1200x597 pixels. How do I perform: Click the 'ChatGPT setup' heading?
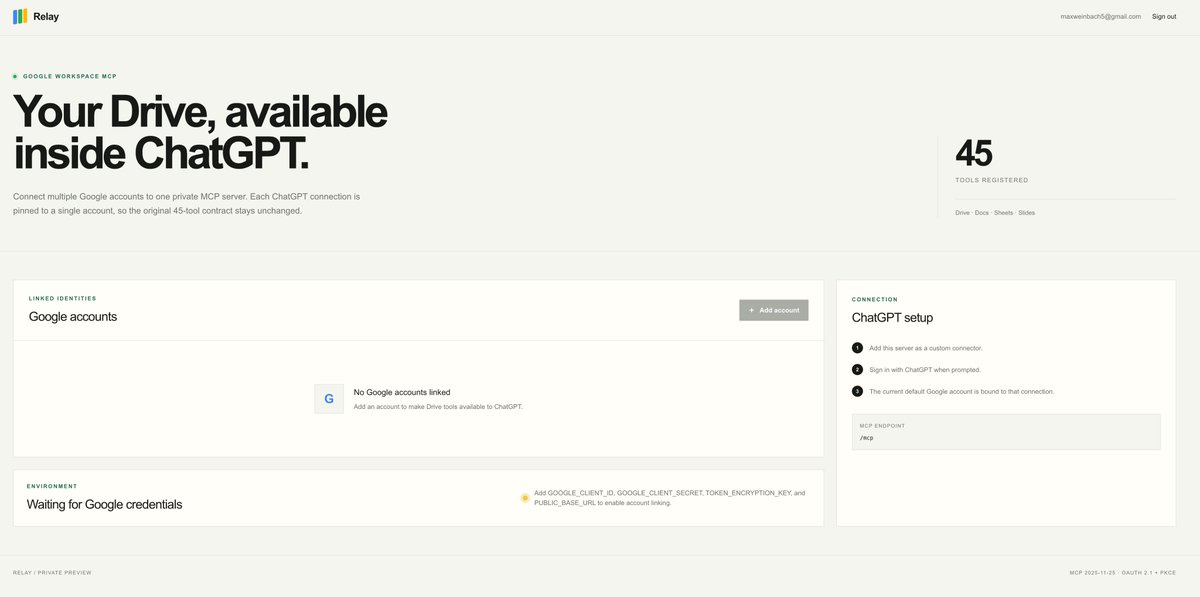892,318
